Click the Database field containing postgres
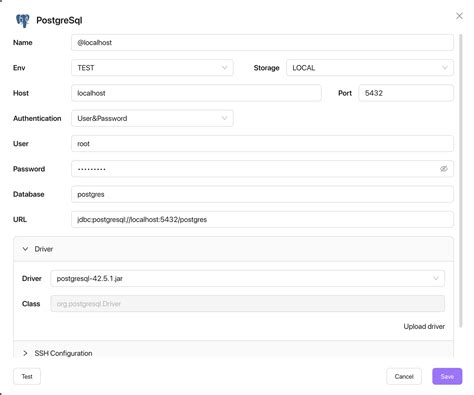474x395 pixels. pyautogui.click(x=262, y=194)
